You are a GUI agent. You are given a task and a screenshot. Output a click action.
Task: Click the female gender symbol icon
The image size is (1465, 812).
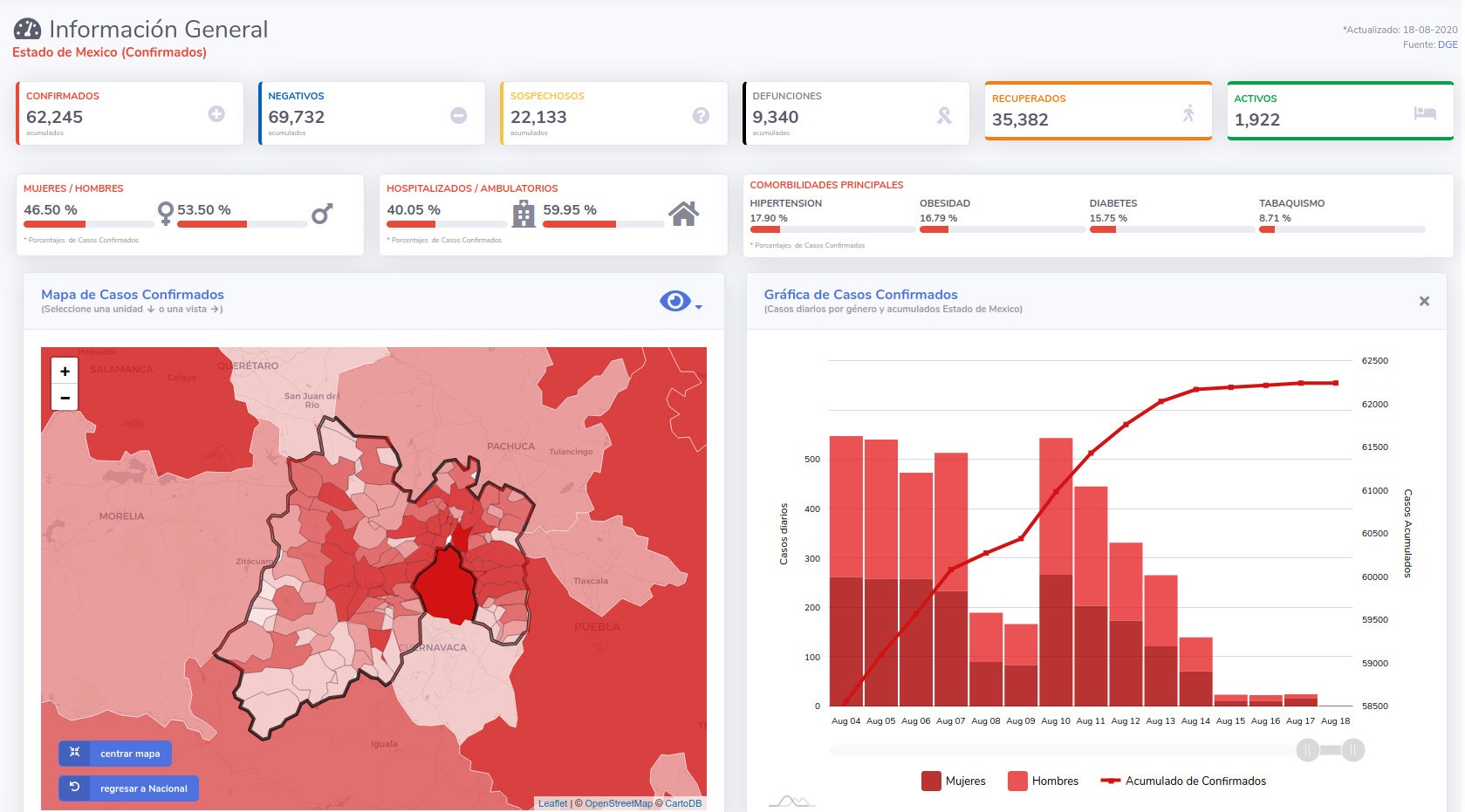166,214
